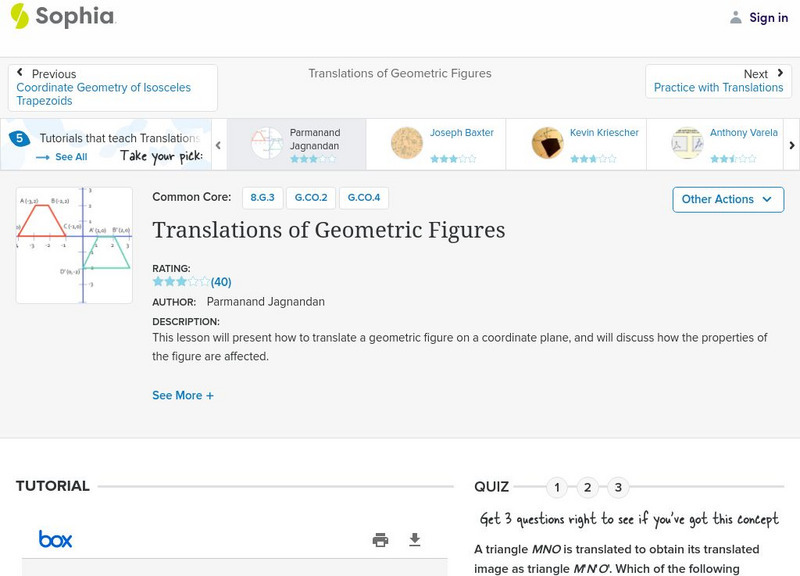The height and width of the screenshot is (576, 800).
Task: Go to Previous: Coordinate Geometry of Isosceles Trapezoids
Action: coord(112,88)
